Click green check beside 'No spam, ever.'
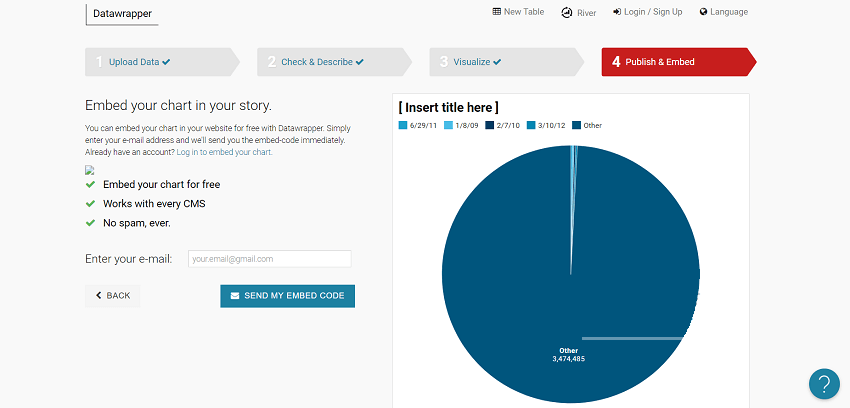850x408 pixels. [90, 223]
